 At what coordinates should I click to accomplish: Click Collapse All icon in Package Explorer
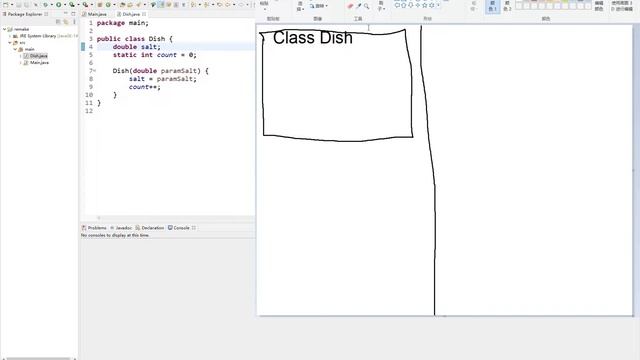click(58, 22)
